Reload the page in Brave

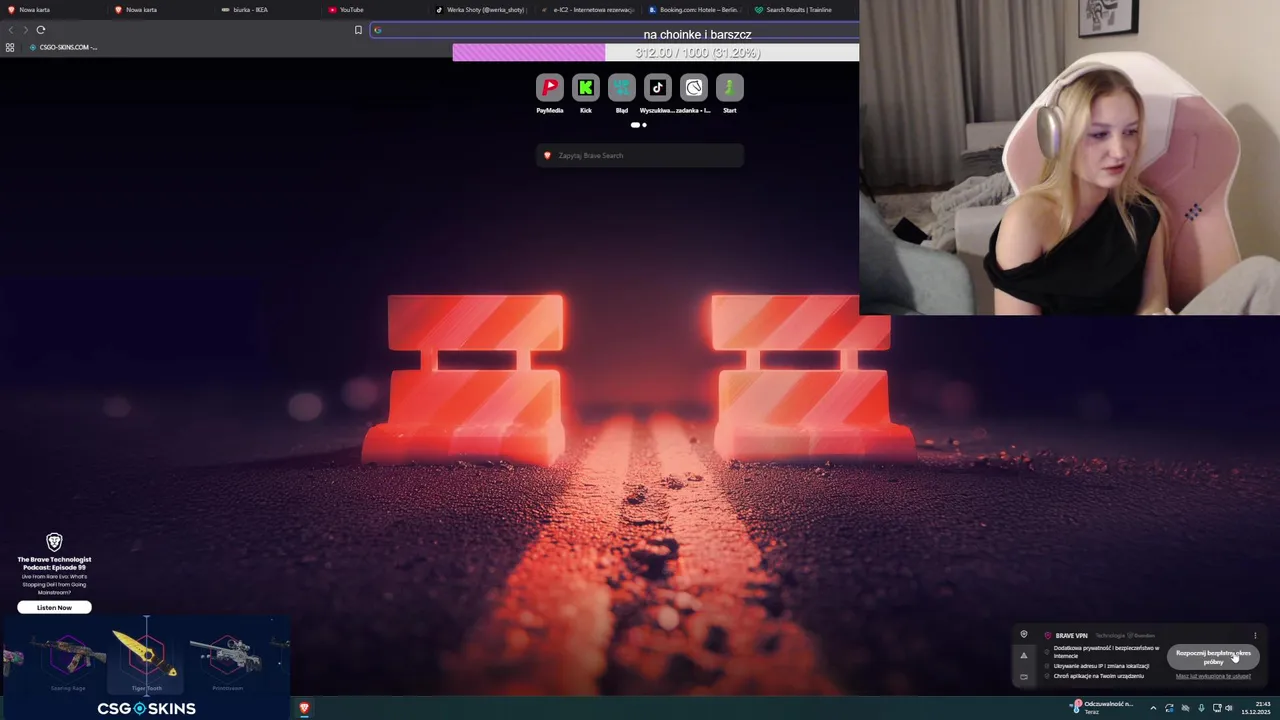pos(41,30)
